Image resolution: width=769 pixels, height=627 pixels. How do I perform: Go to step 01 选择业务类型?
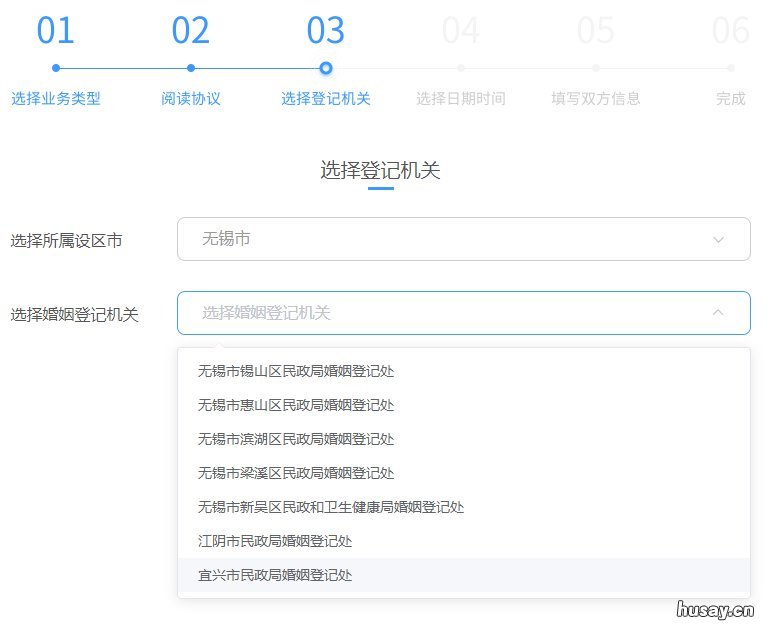pos(56,99)
